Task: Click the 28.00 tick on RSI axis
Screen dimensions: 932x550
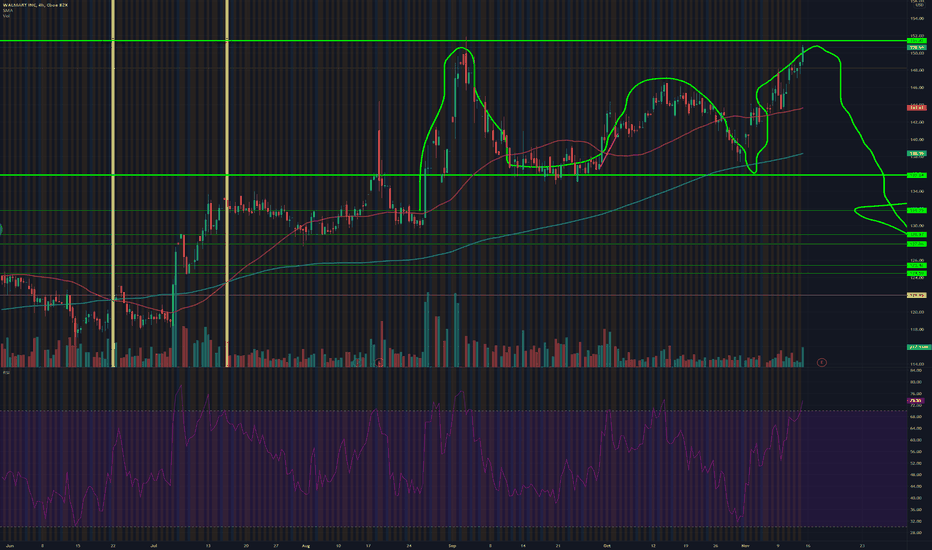Action: (x=916, y=532)
